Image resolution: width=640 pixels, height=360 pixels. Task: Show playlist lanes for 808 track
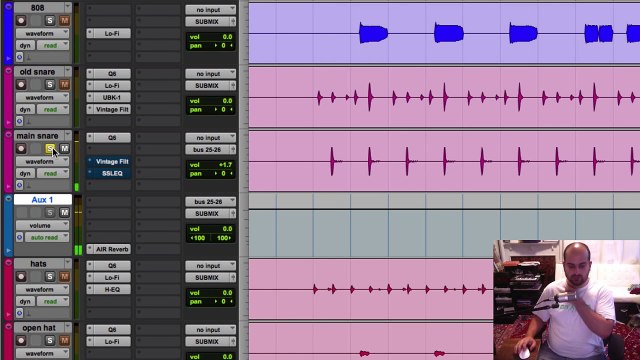pos(8,58)
